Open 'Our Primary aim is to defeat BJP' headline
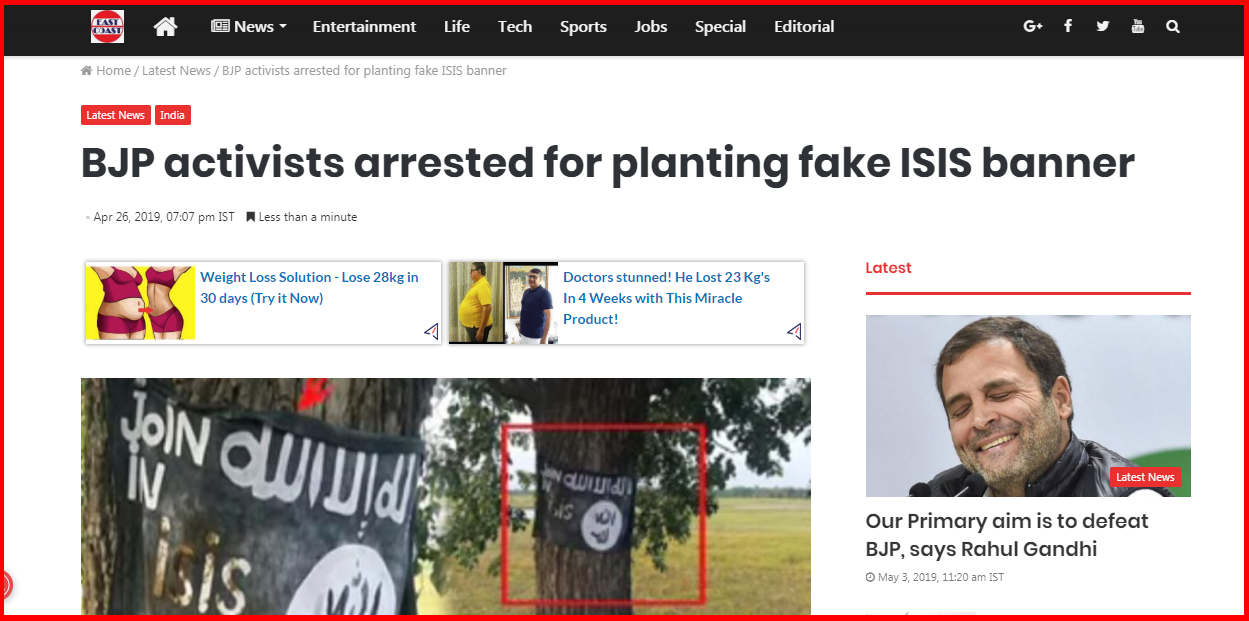The height and width of the screenshot is (621, 1249). tap(1007, 535)
